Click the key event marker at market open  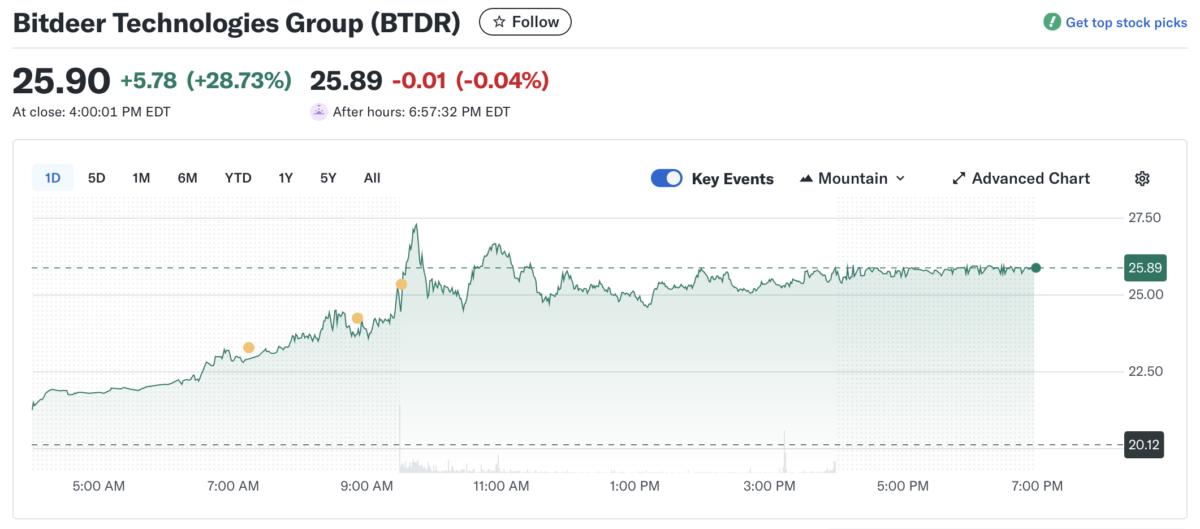(402, 284)
